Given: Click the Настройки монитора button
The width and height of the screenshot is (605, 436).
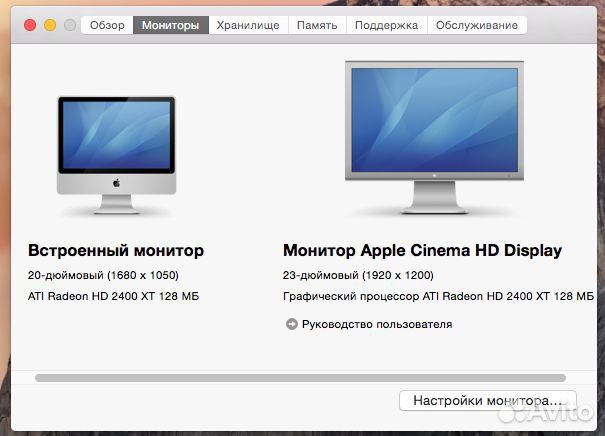Looking at the screenshot, I should point(488,401).
